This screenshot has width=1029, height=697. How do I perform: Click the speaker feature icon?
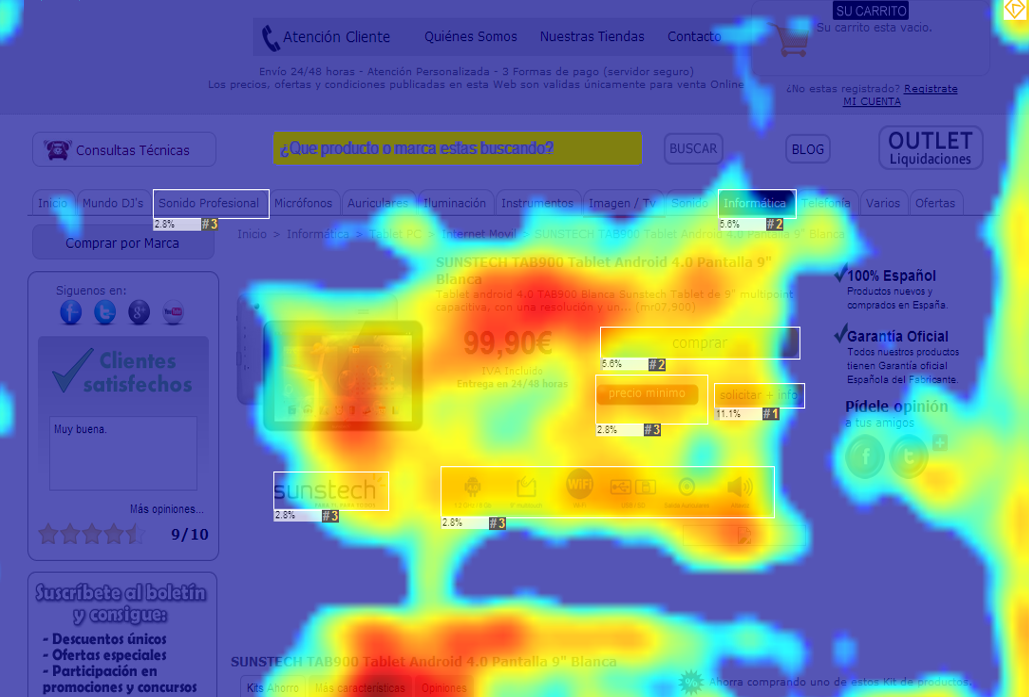tap(740, 488)
